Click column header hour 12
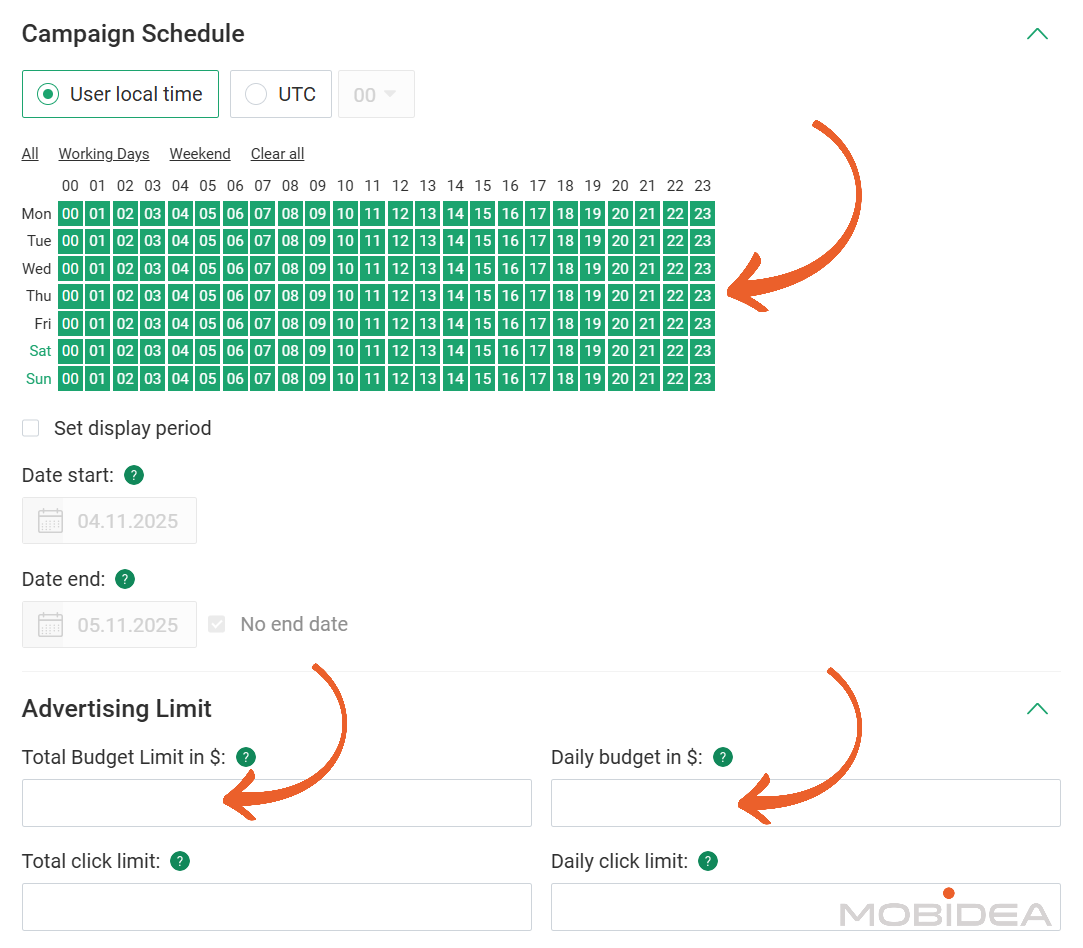 pos(401,186)
